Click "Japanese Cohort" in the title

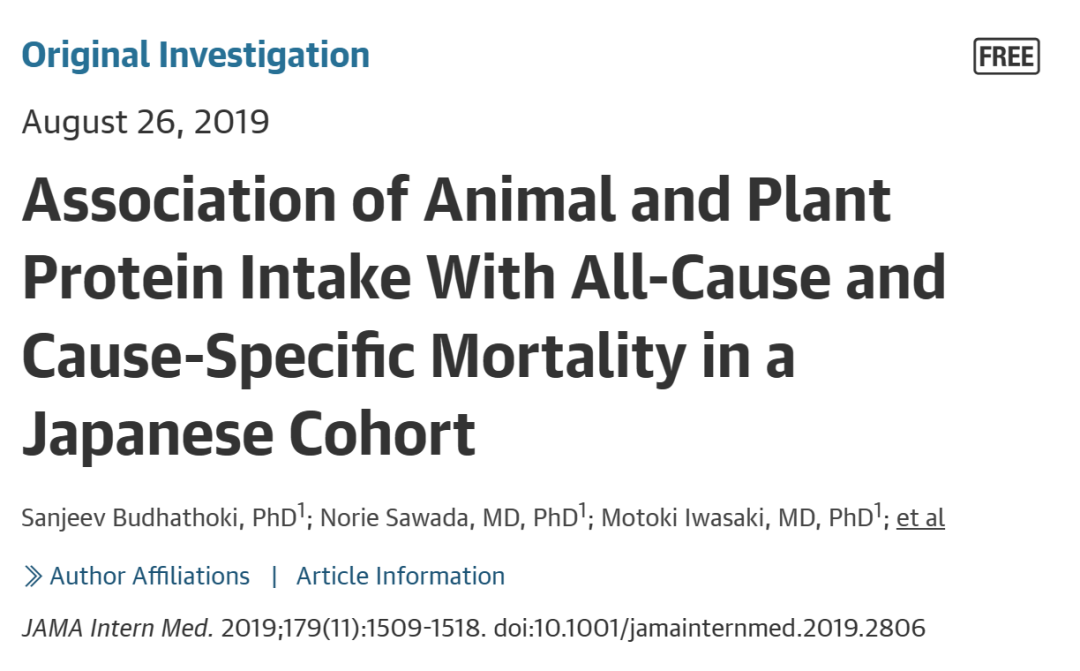click(x=248, y=434)
